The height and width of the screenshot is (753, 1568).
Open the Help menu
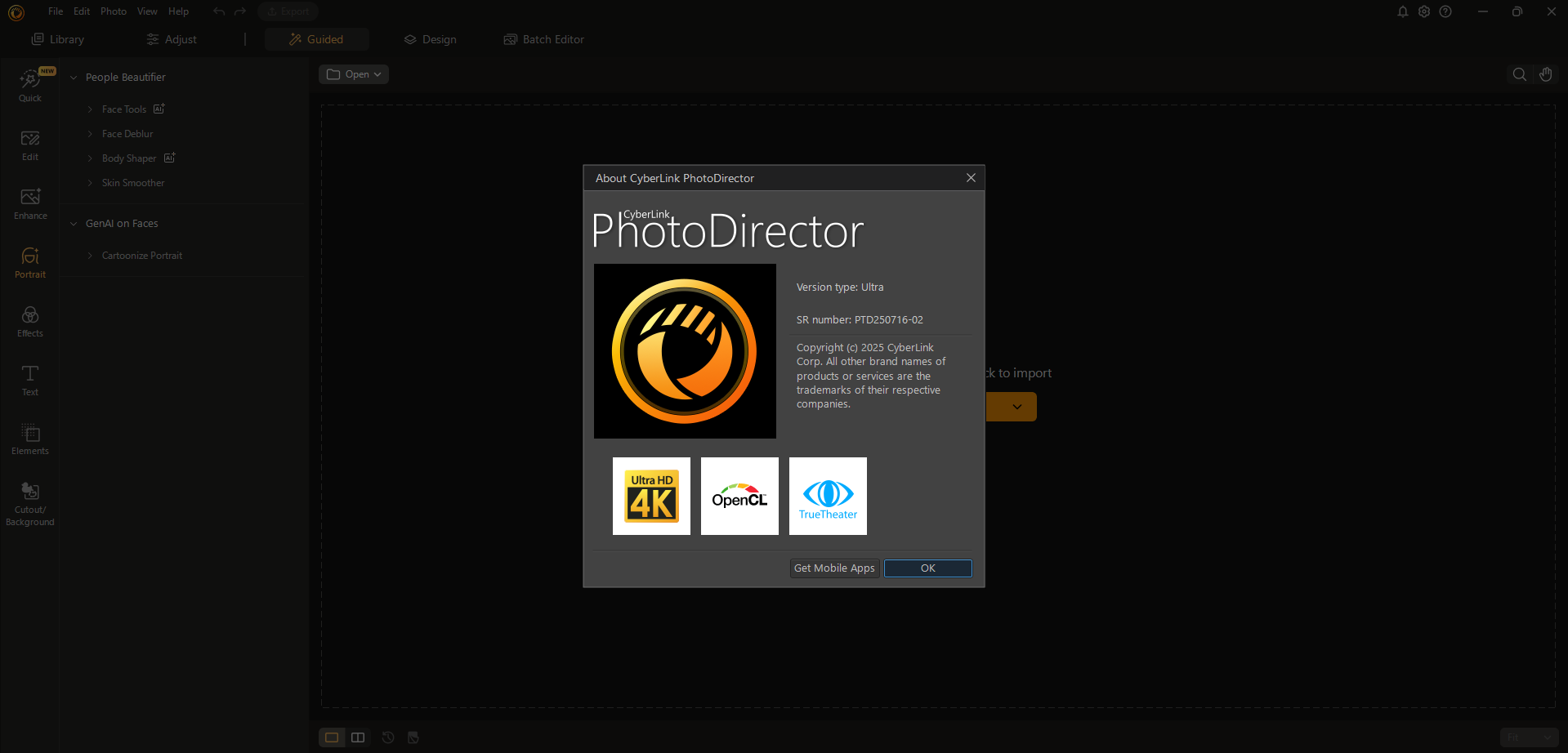pyautogui.click(x=178, y=11)
